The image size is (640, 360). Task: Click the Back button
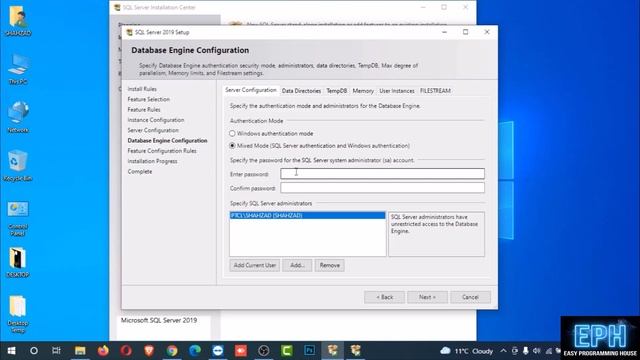point(384,297)
